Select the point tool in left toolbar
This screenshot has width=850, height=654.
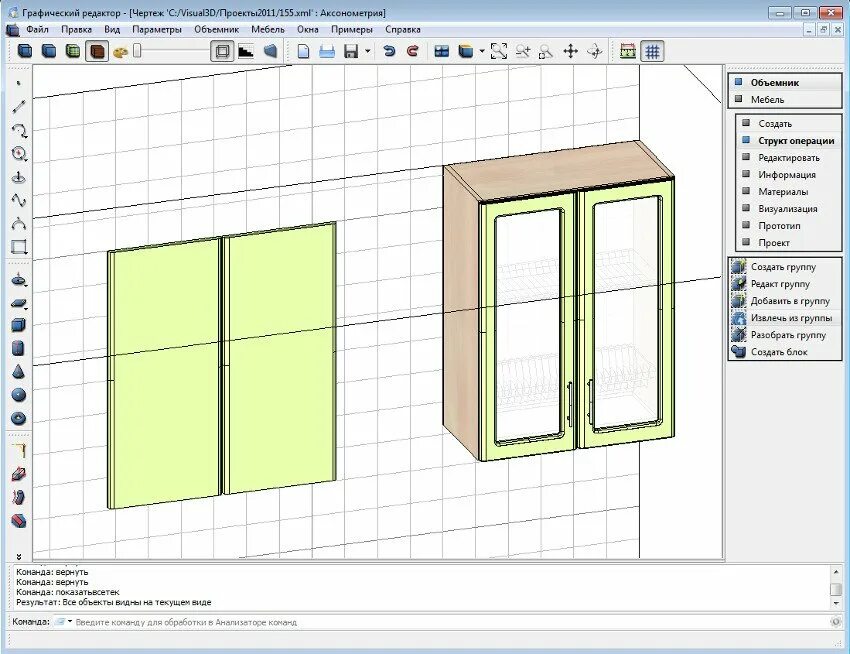pyautogui.click(x=19, y=83)
